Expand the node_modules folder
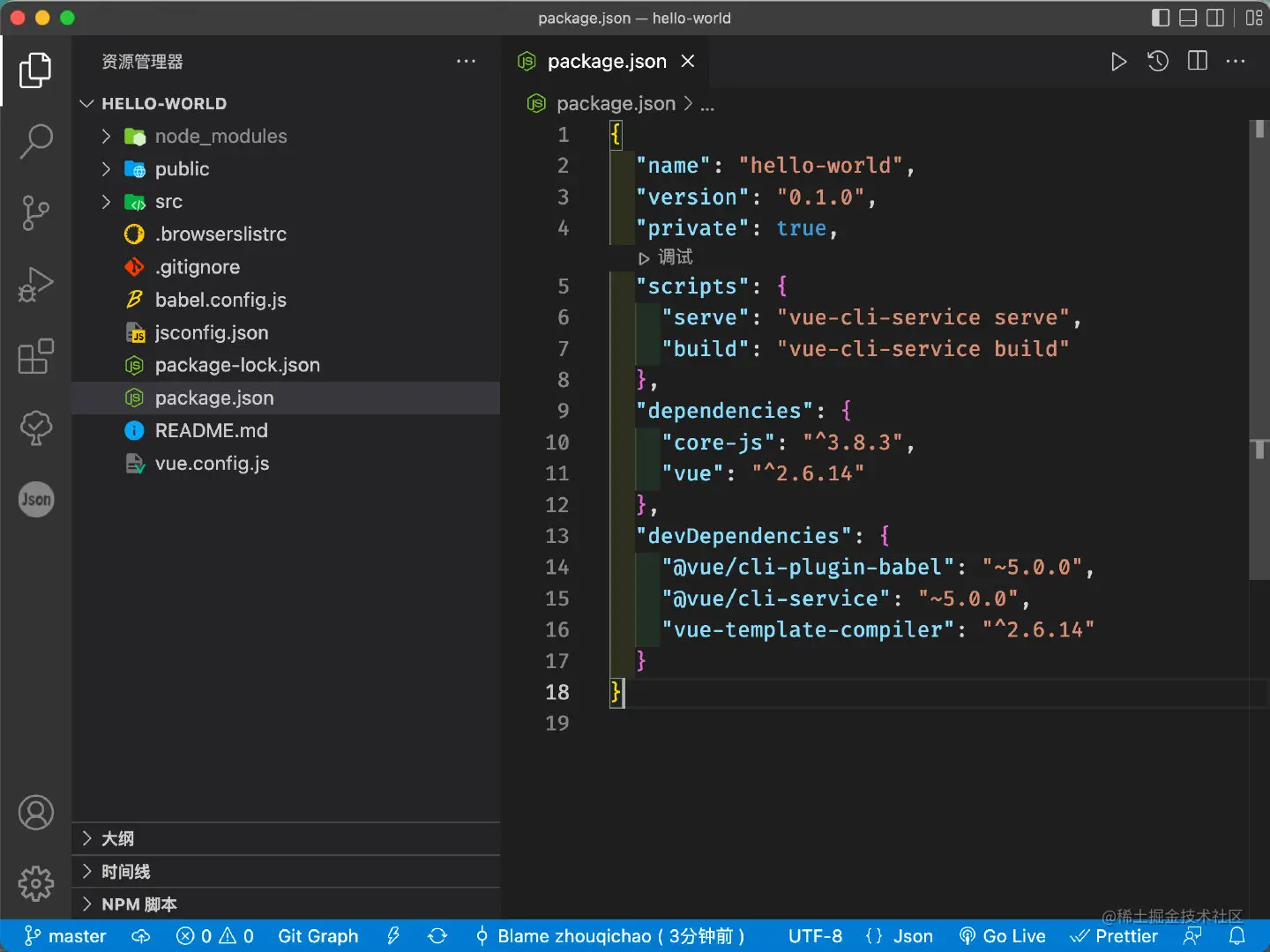Screen dimensions: 1270x952 click(286, 136)
